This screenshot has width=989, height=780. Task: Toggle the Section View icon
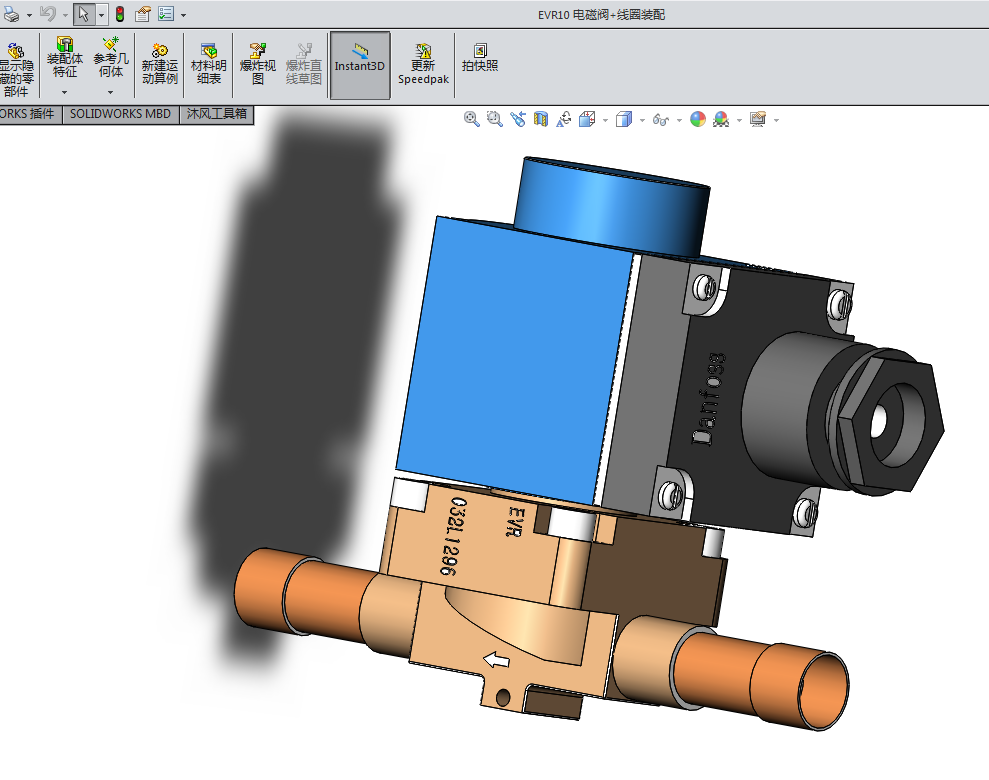tap(541, 119)
